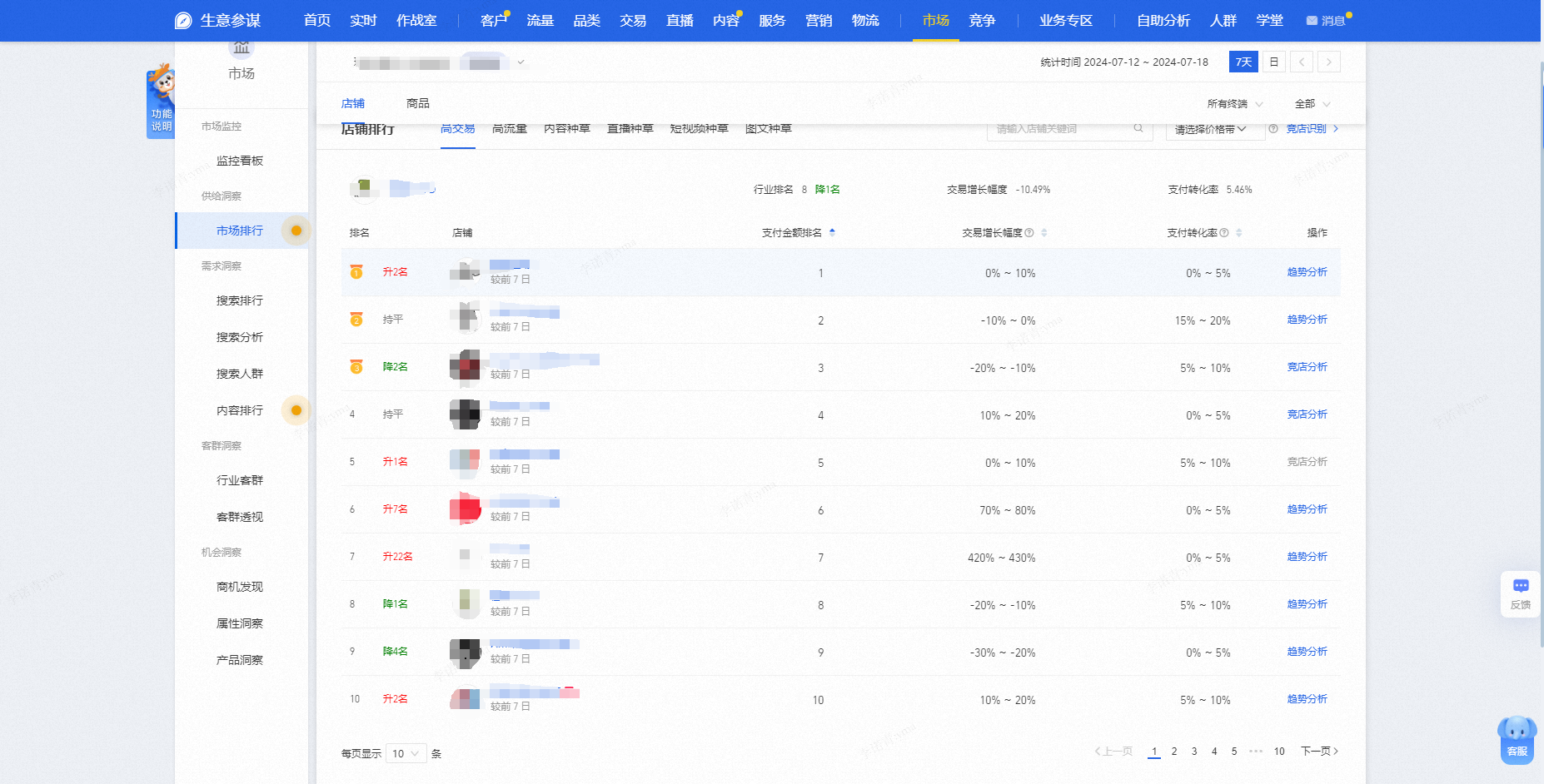
Task: Go to 下一页 in pagination
Action: coord(1319,752)
